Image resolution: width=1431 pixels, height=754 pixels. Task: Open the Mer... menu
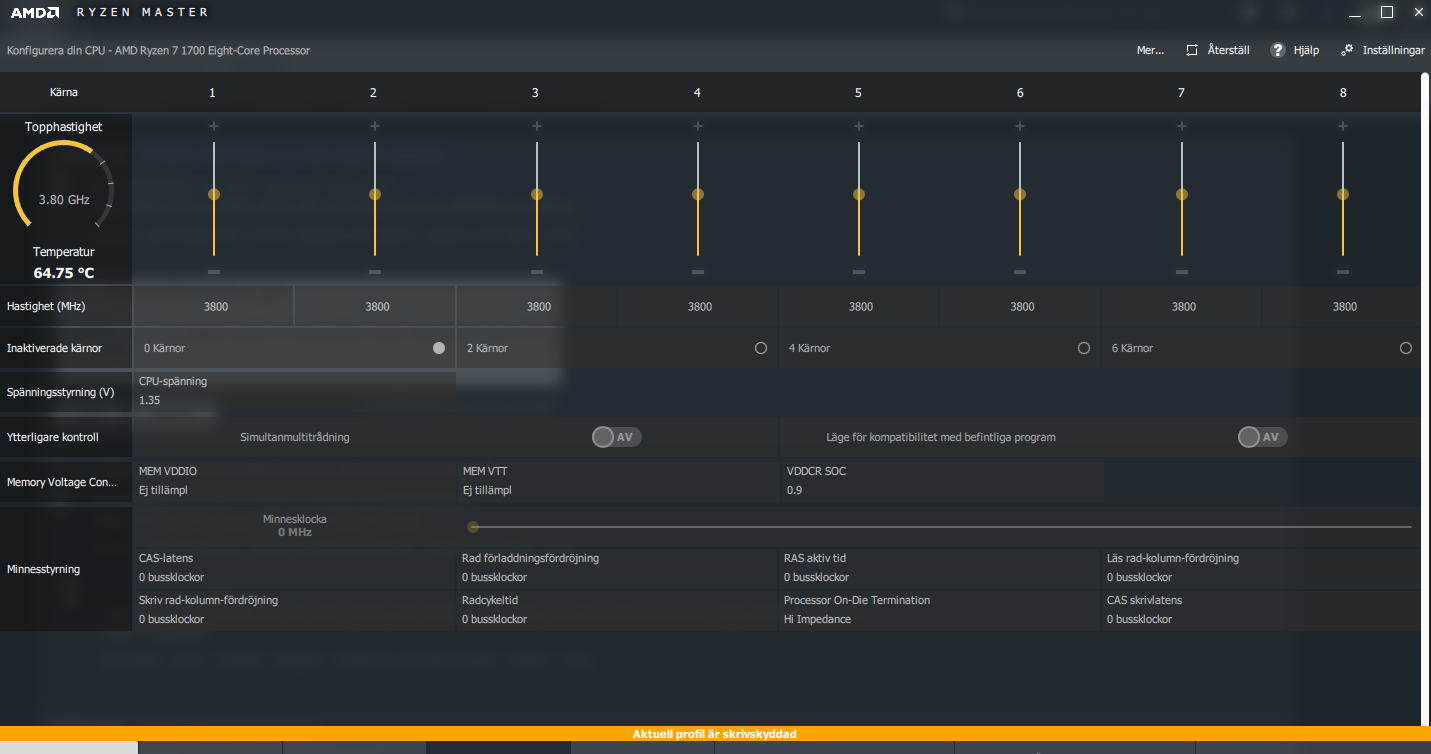pos(1150,50)
